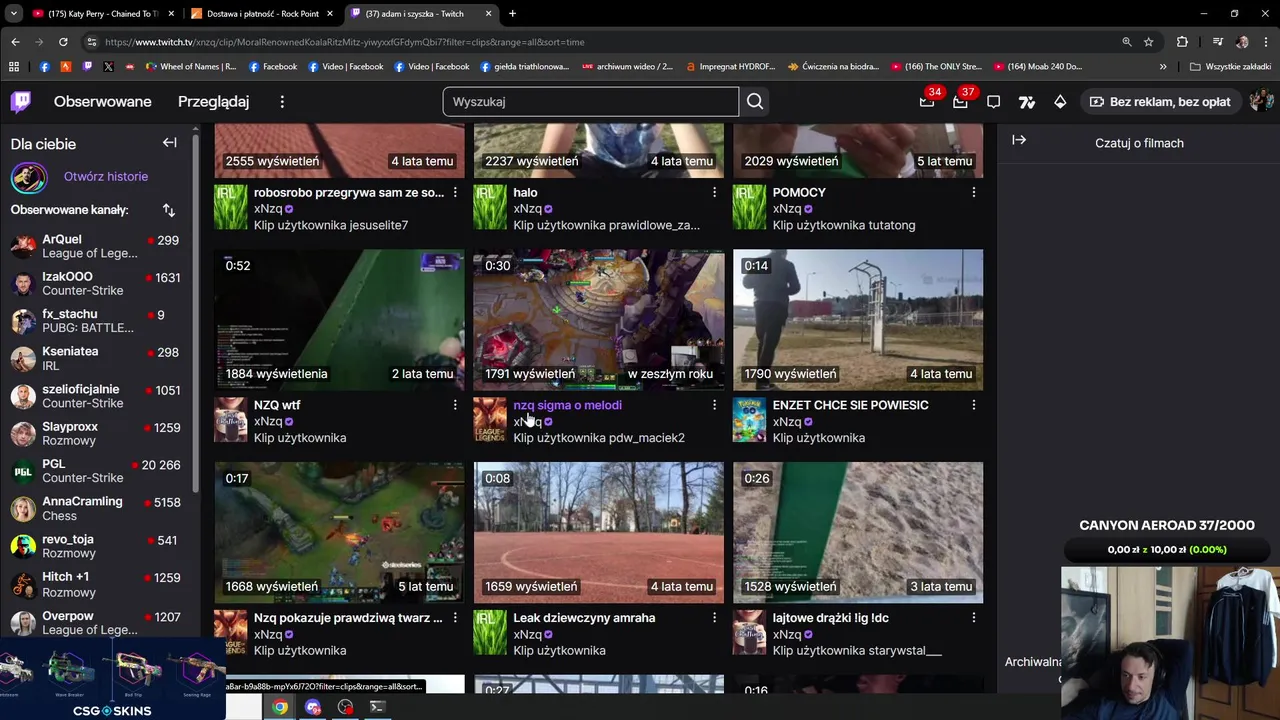Open the user avatar menu
The height and width of the screenshot is (720, 1280).
click(1260, 101)
